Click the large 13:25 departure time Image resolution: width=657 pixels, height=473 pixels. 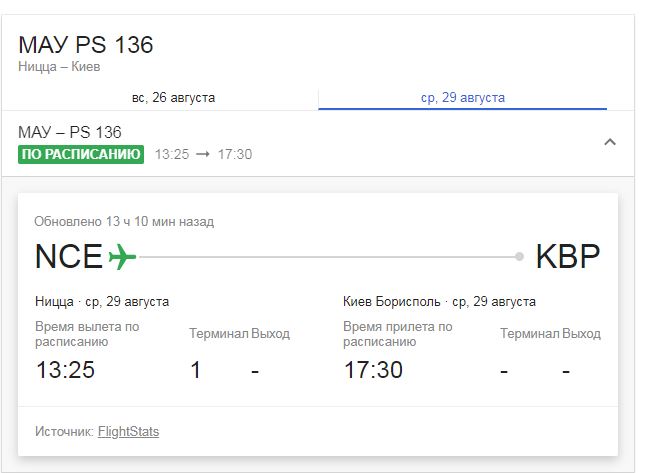(x=65, y=370)
